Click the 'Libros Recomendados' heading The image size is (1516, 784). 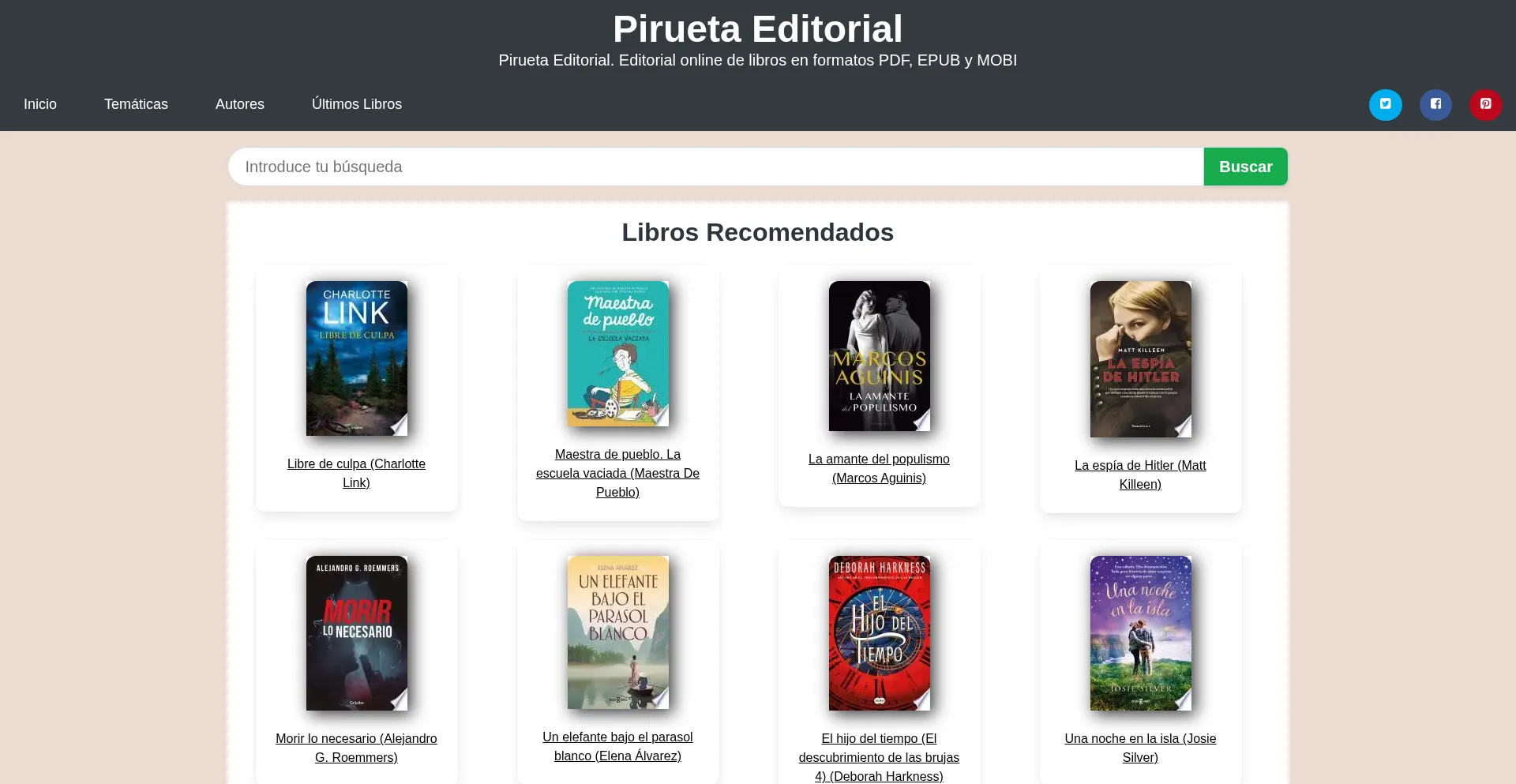(x=758, y=232)
